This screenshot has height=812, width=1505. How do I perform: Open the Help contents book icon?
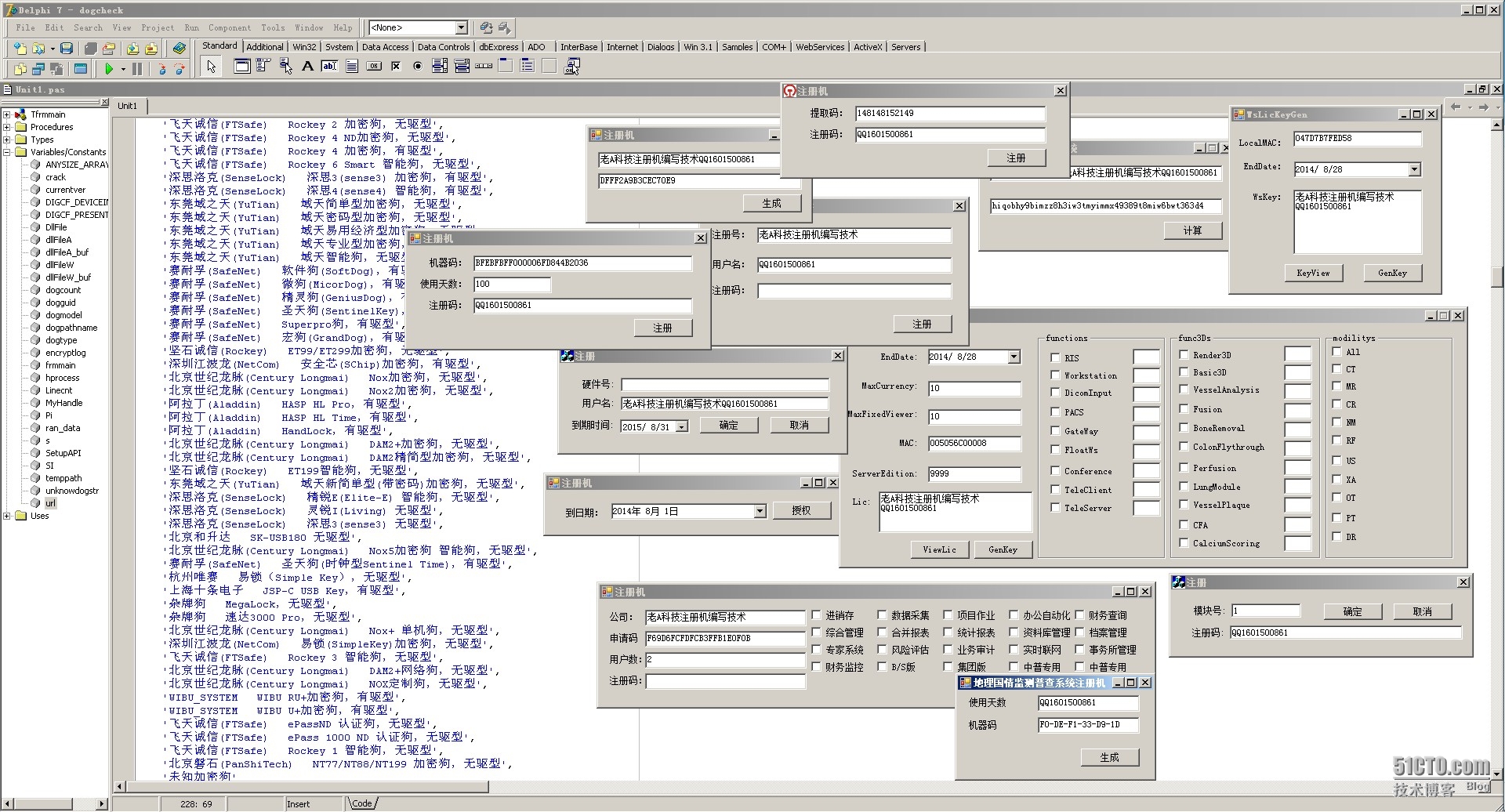(180, 49)
